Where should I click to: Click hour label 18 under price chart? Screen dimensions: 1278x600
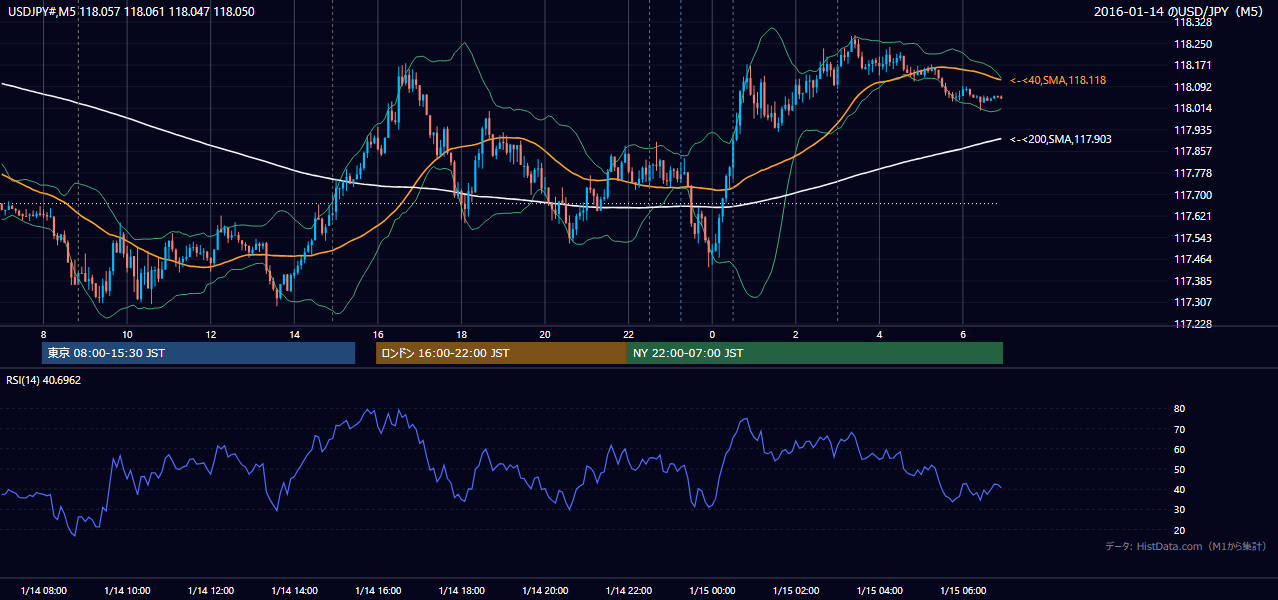click(x=461, y=334)
